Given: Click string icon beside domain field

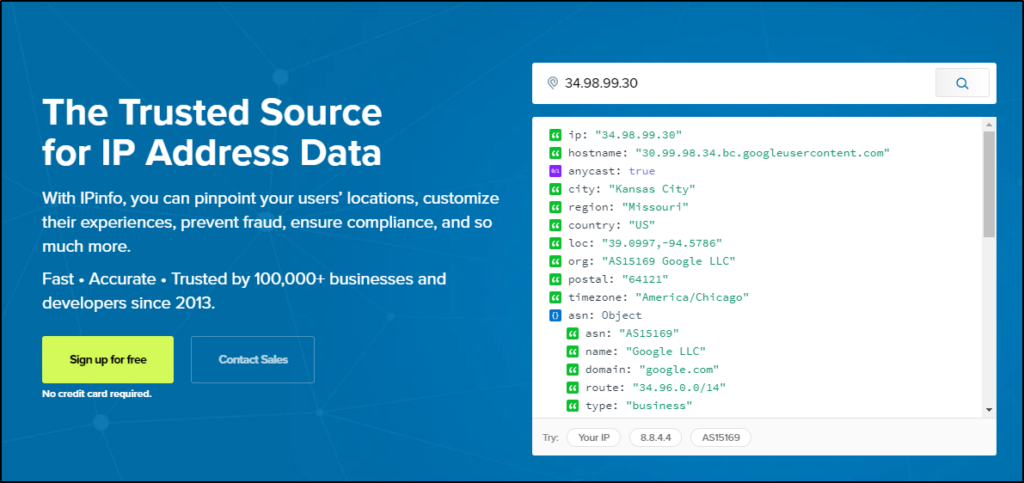Looking at the screenshot, I should [x=573, y=370].
